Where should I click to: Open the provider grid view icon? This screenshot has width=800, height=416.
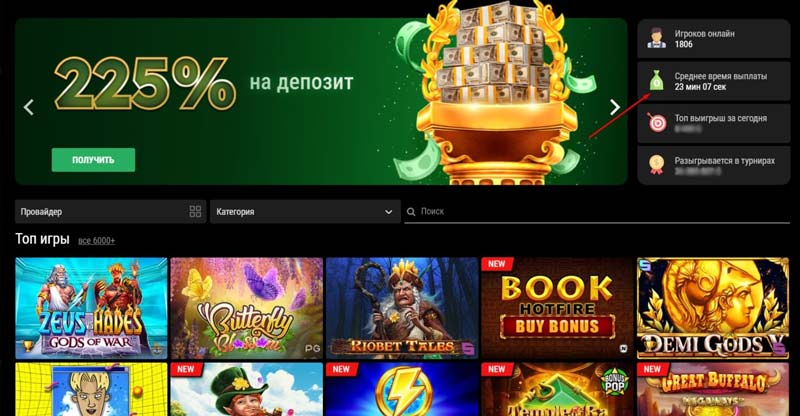point(195,211)
